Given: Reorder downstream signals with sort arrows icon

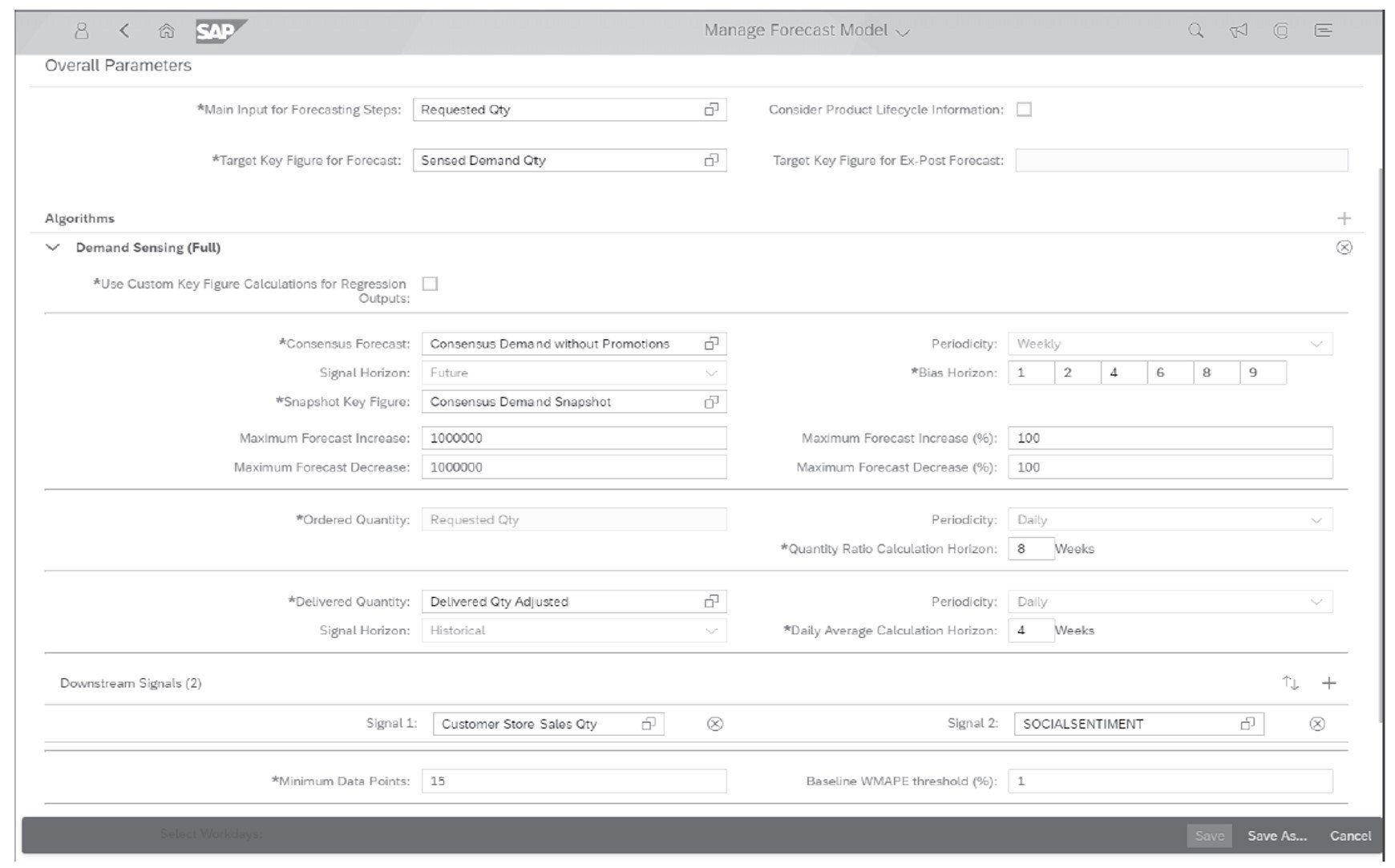Looking at the screenshot, I should click(x=1290, y=683).
